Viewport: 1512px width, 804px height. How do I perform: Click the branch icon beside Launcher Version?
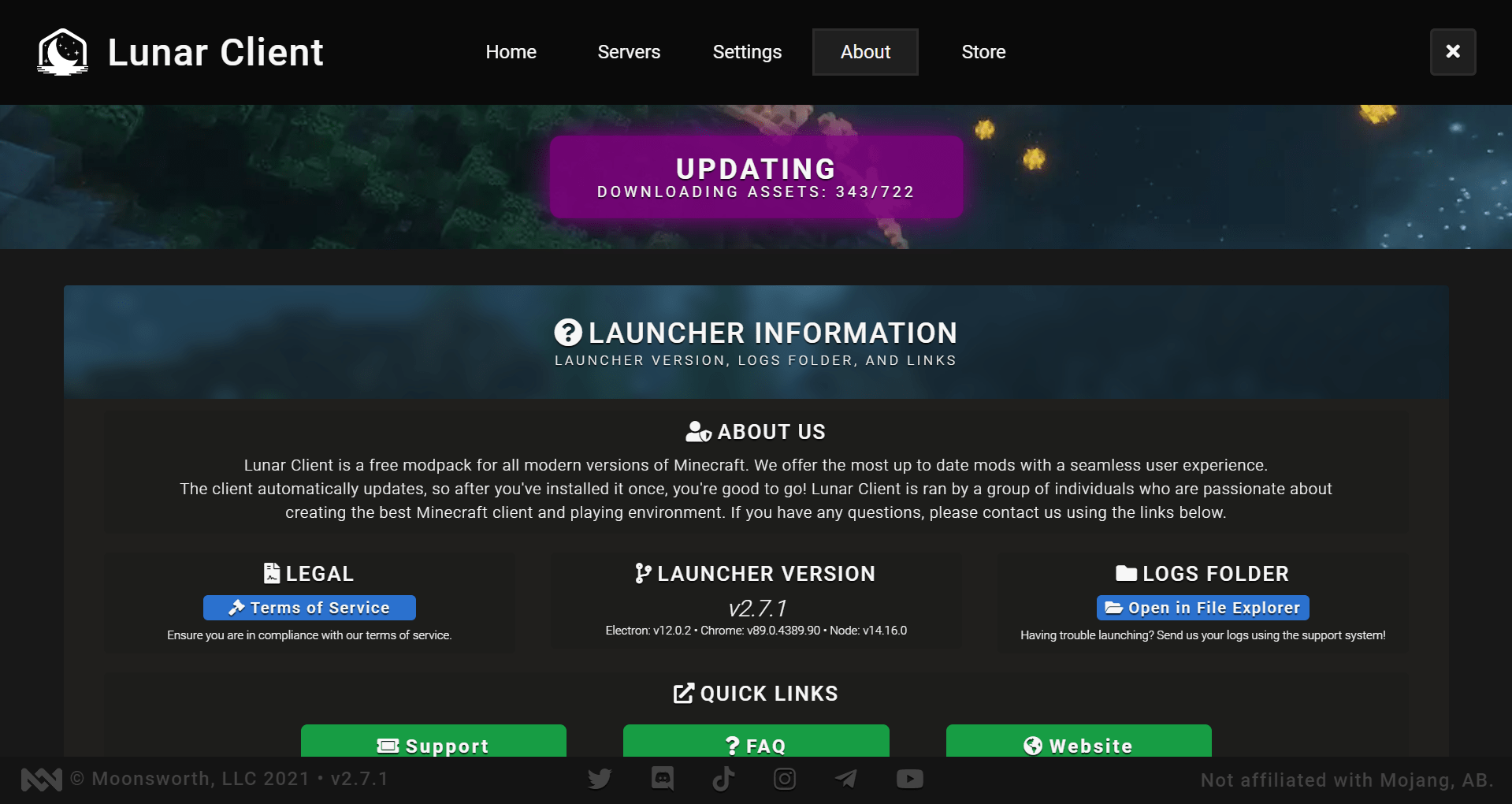(643, 573)
